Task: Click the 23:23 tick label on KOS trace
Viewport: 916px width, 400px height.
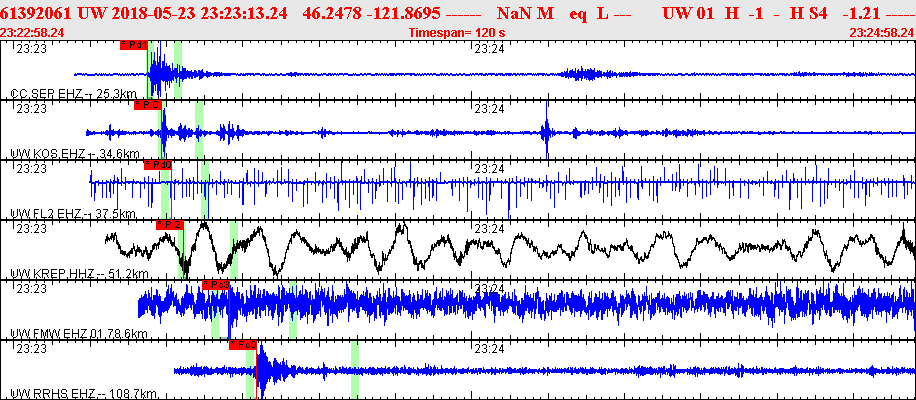Action: pyautogui.click(x=31, y=109)
